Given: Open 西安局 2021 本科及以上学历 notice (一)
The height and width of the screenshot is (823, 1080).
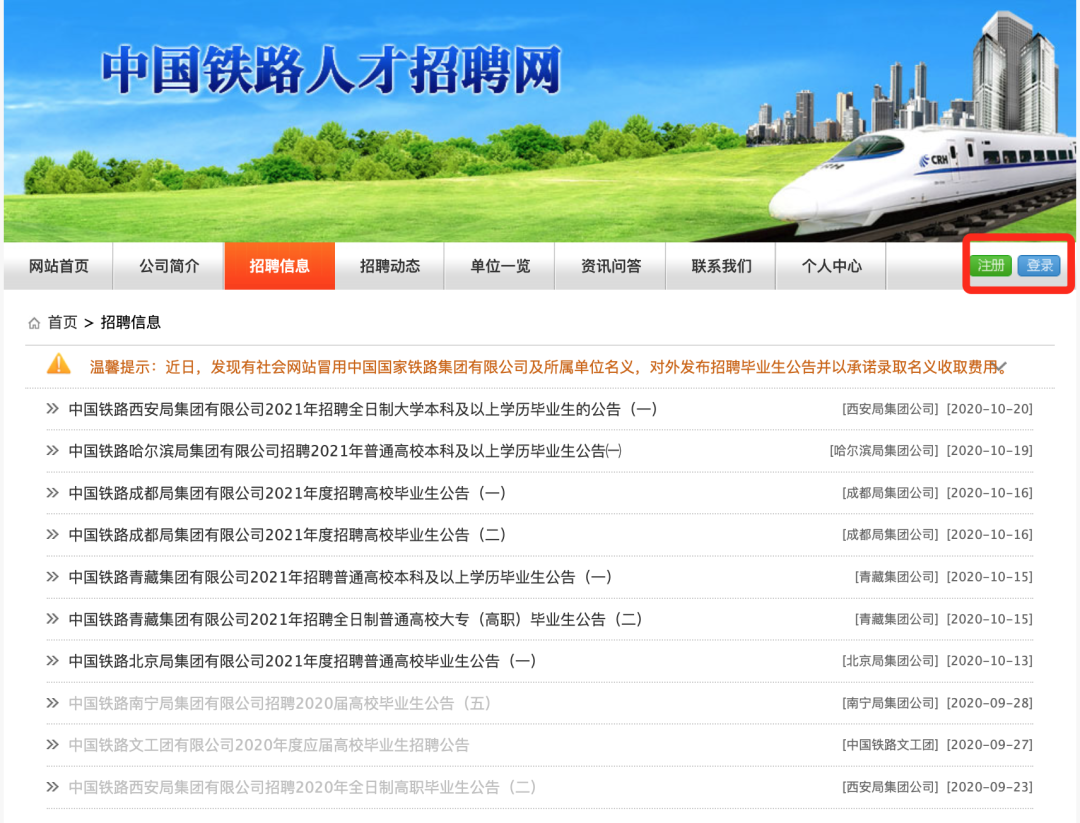Looking at the screenshot, I should pos(362,409).
